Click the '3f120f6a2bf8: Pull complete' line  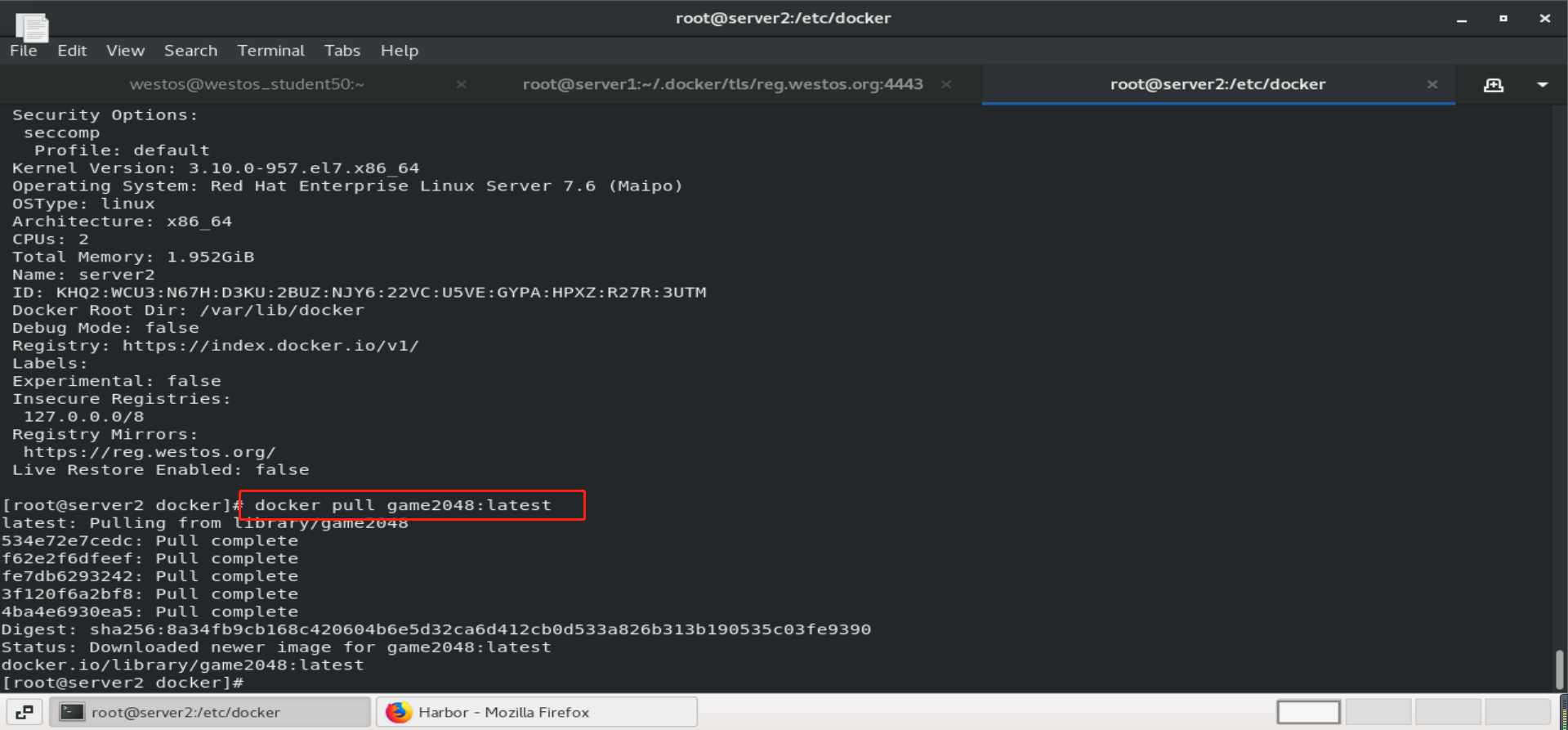tap(150, 594)
